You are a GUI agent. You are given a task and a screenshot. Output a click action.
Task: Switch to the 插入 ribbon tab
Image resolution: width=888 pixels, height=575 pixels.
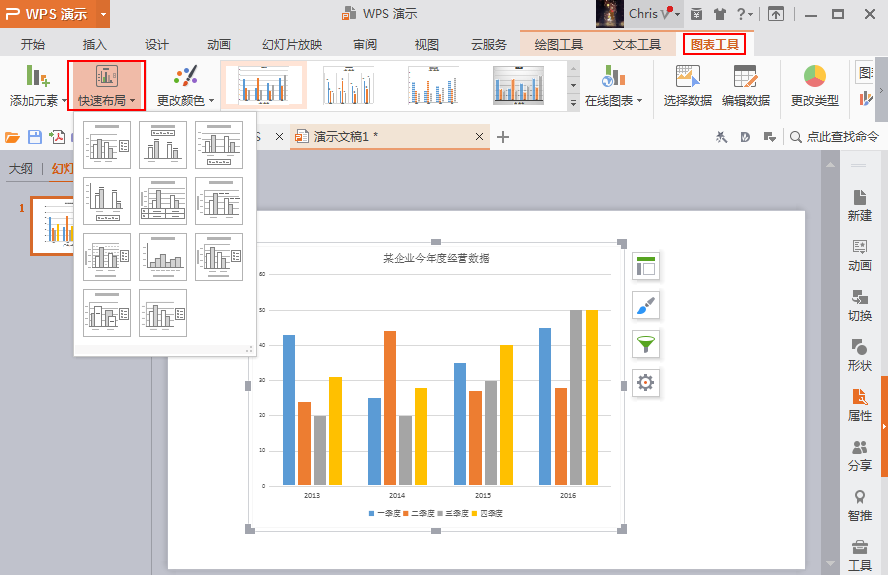(94, 44)
